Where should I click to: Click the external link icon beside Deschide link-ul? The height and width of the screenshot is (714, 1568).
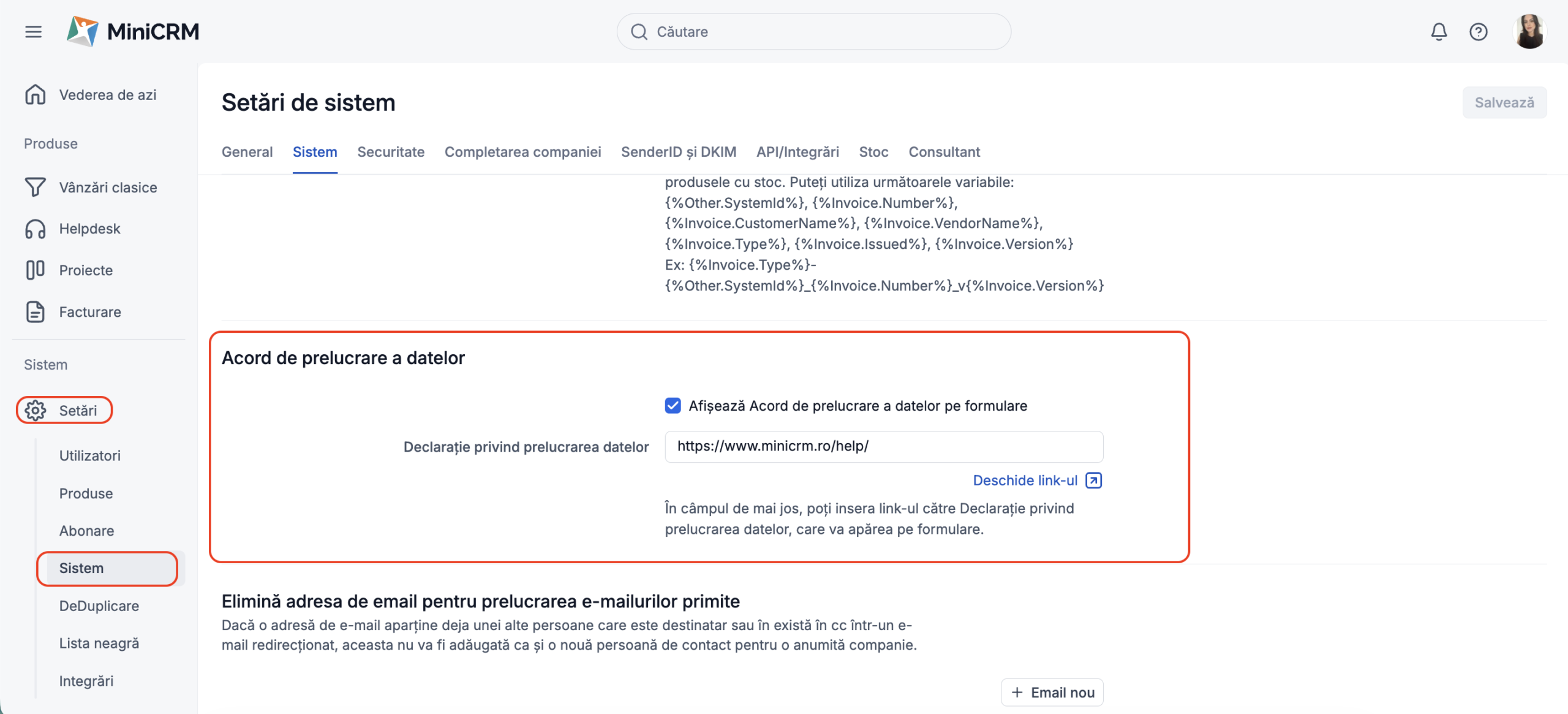click(1093, 480)
